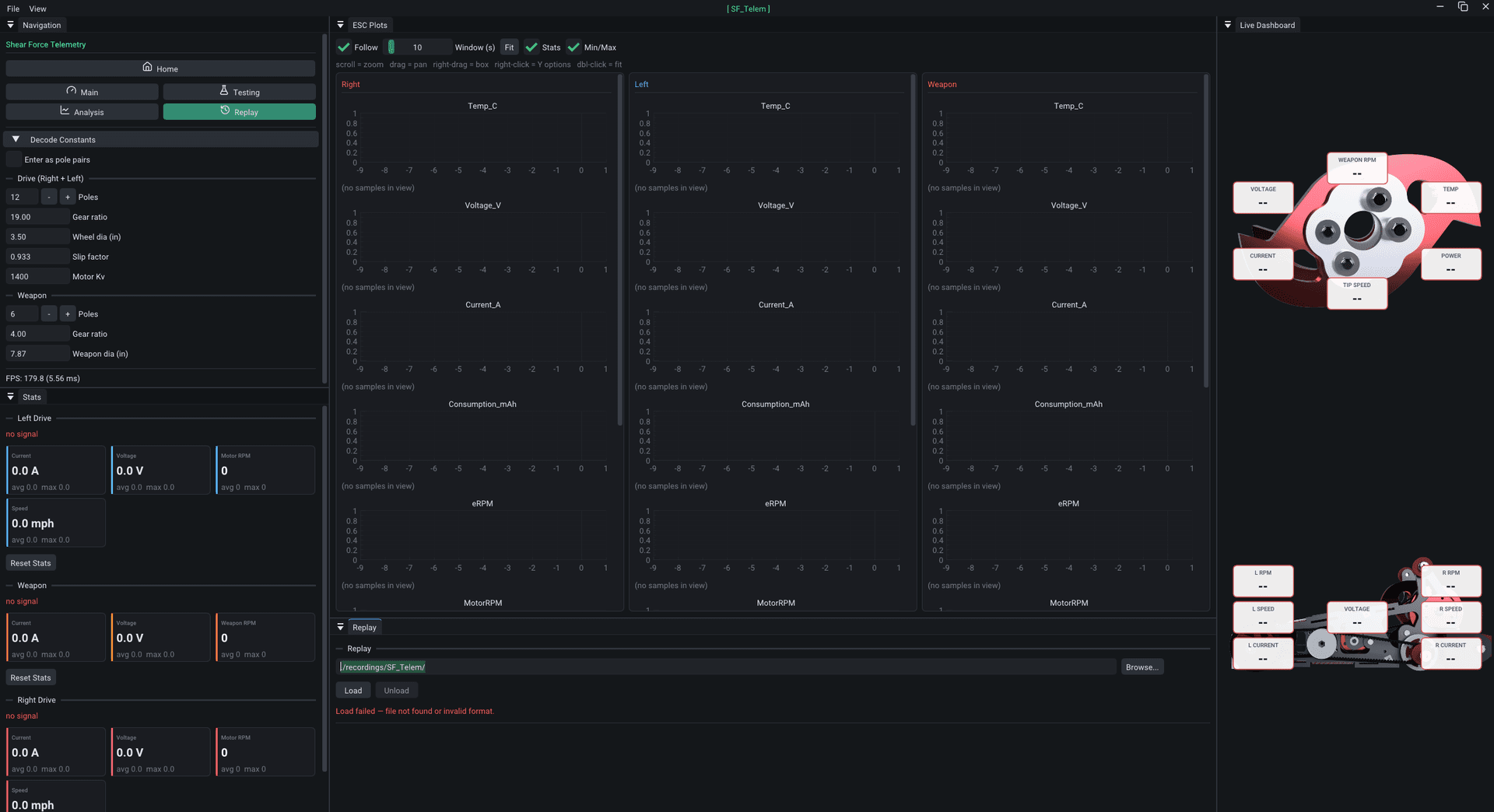Click the R SPEED dashboard card
1494x812 pixels.
pyautogui.click(x=1450, y=617)
